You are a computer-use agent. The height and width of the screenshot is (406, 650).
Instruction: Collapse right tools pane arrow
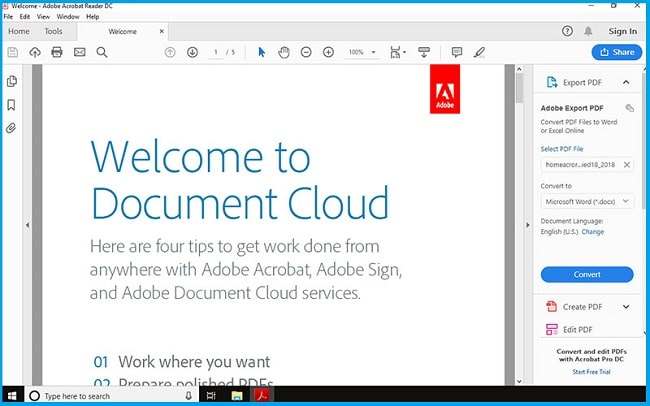[x=528, y=225]
